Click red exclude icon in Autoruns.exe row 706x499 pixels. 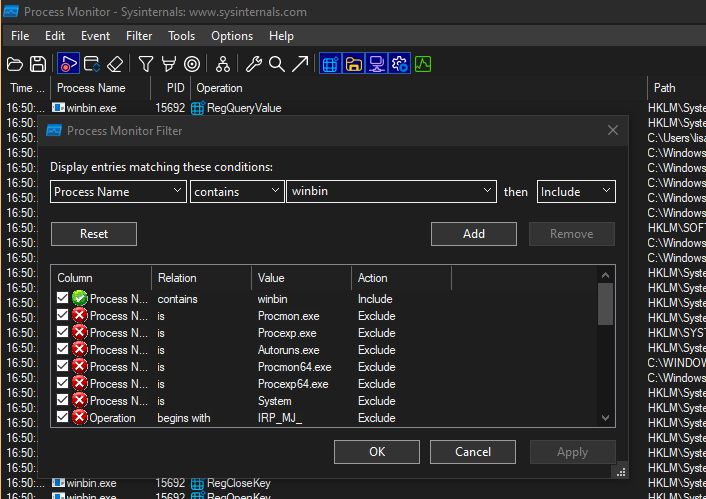point(80,349)
